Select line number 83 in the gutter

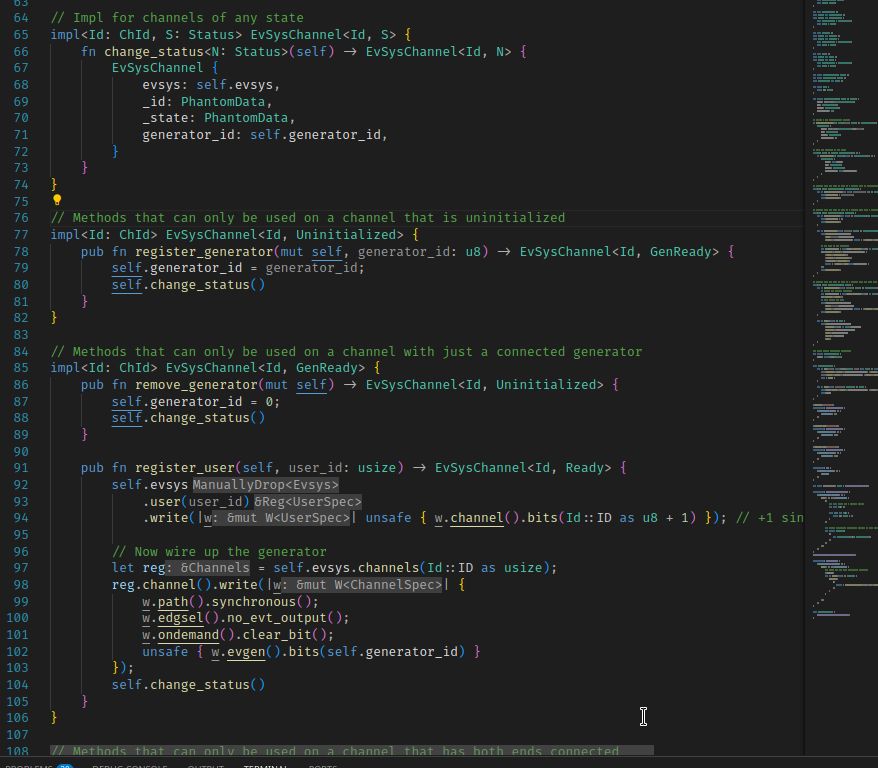(x=21, y=335)
